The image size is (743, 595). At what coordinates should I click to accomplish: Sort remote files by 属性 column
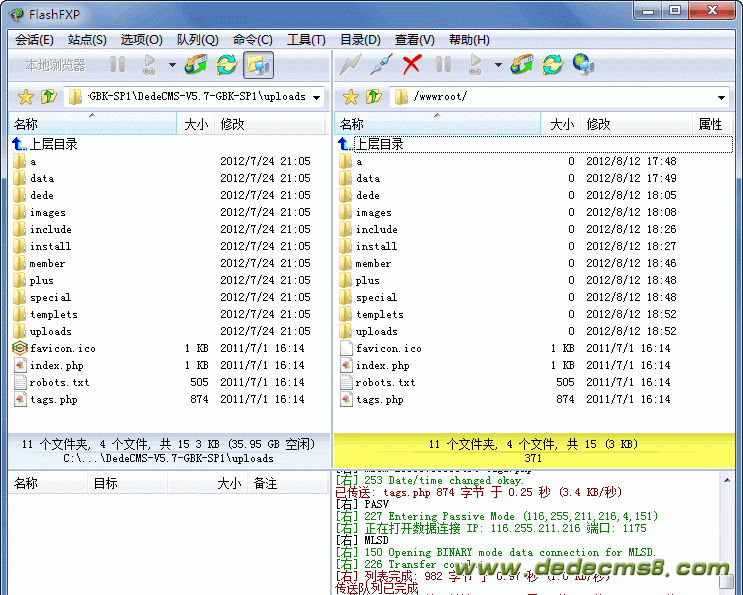point(710,124)
